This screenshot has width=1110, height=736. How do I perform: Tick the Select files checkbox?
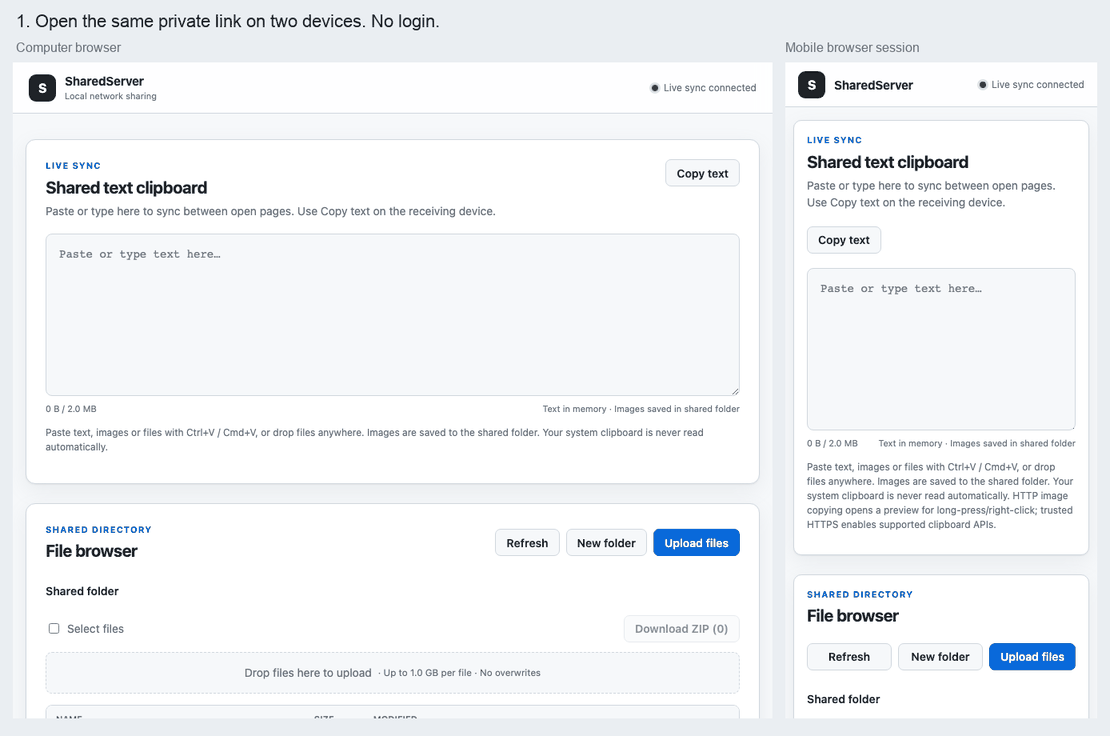click(x=54, y=628)
